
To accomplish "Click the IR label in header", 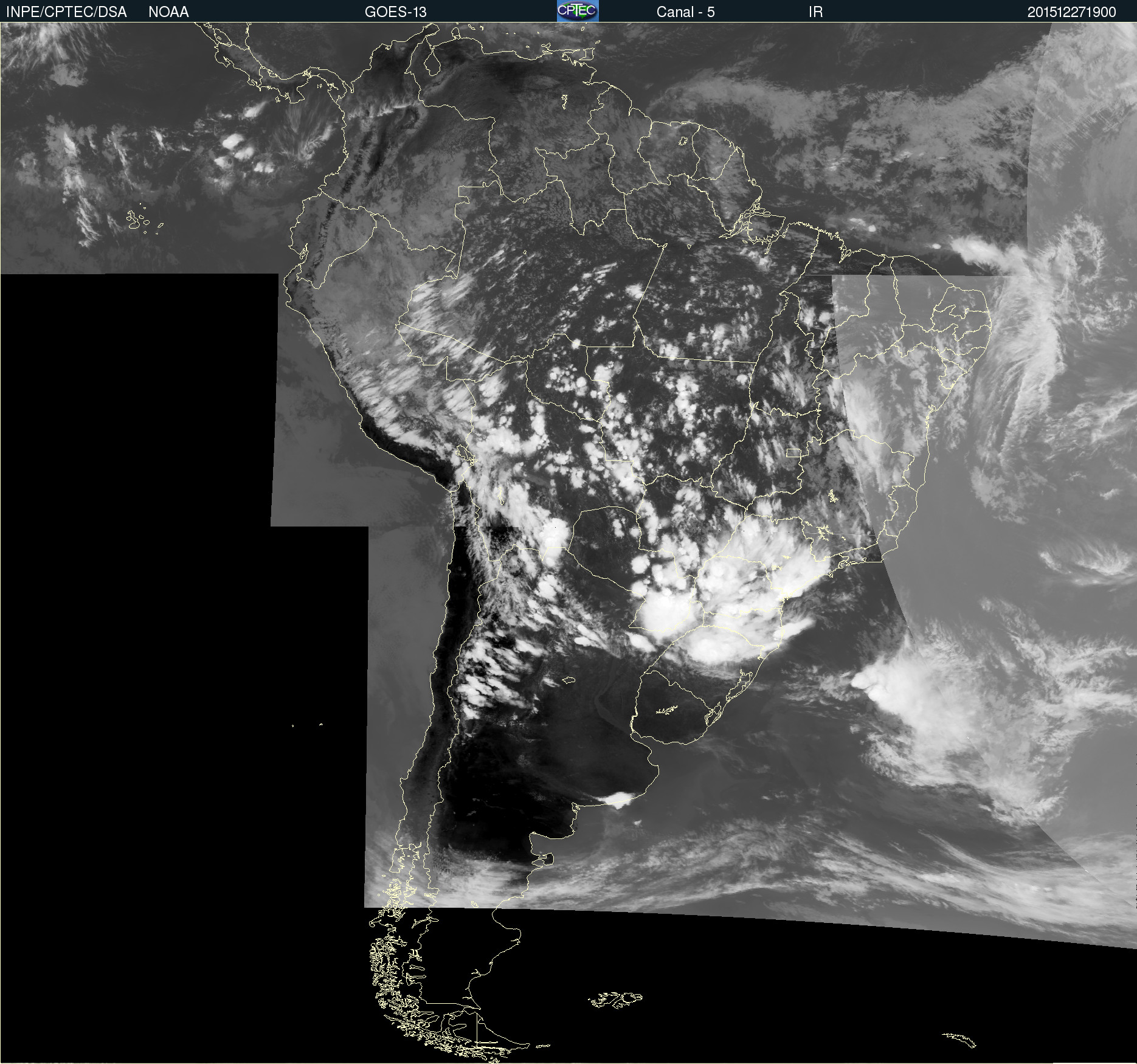I will (x=815, y=12).
